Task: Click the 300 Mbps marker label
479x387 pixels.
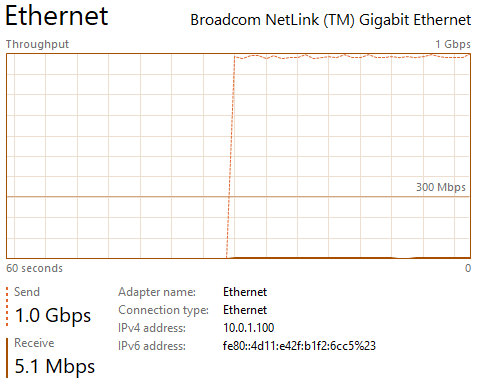Action: point(441,187)
